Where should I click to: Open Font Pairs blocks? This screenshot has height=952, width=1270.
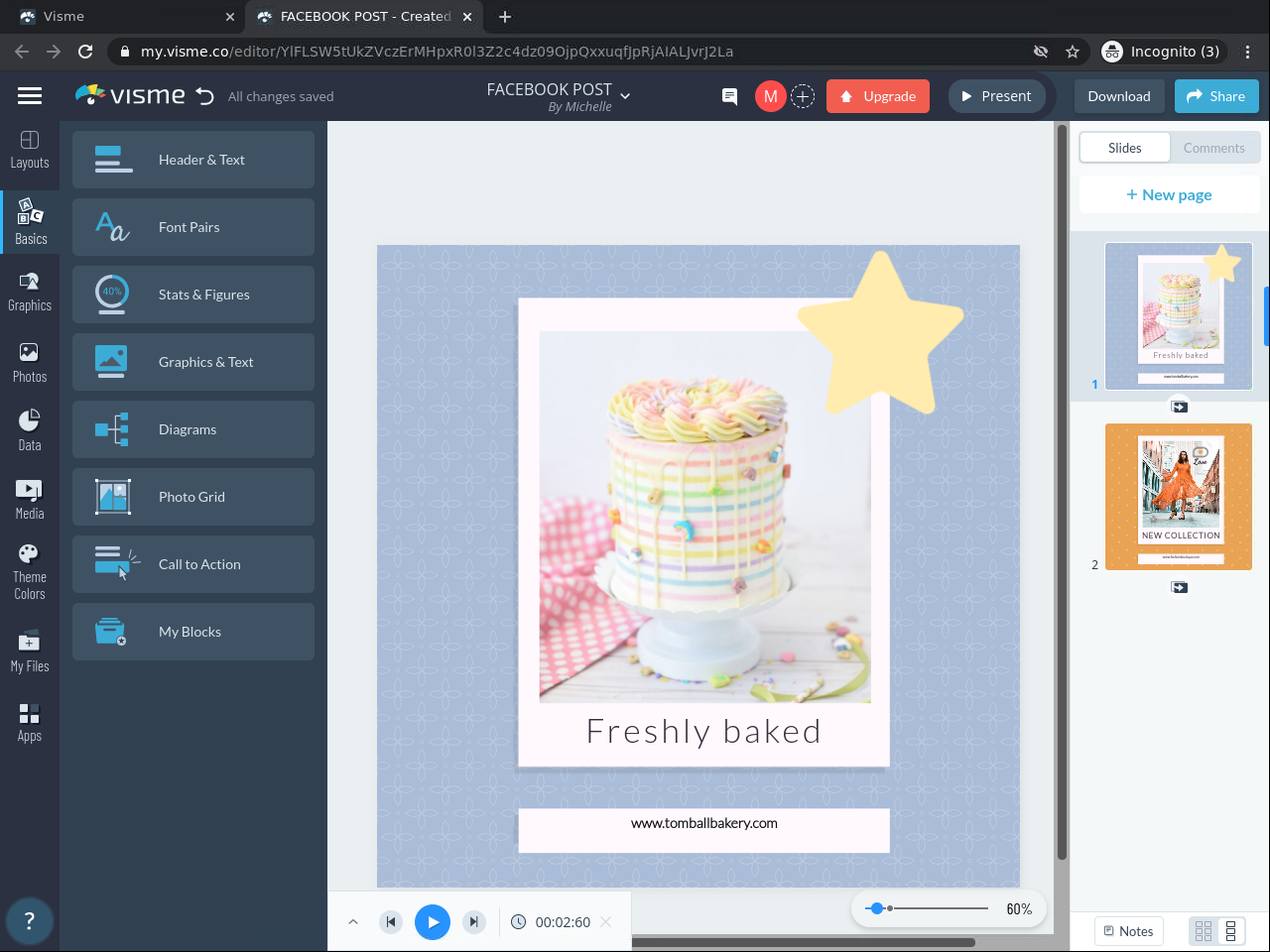click(x=193, y=227)
